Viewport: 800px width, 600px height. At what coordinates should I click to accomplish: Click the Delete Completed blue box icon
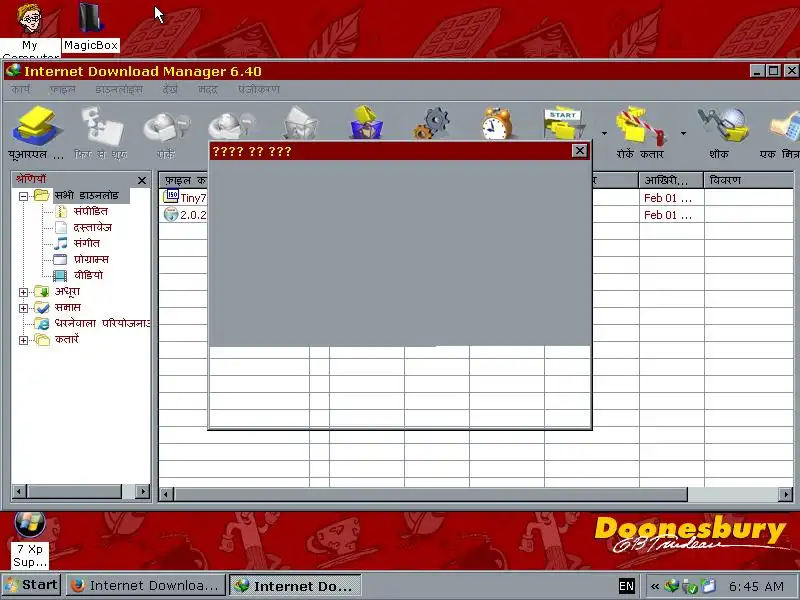click(x=366, y=122)
